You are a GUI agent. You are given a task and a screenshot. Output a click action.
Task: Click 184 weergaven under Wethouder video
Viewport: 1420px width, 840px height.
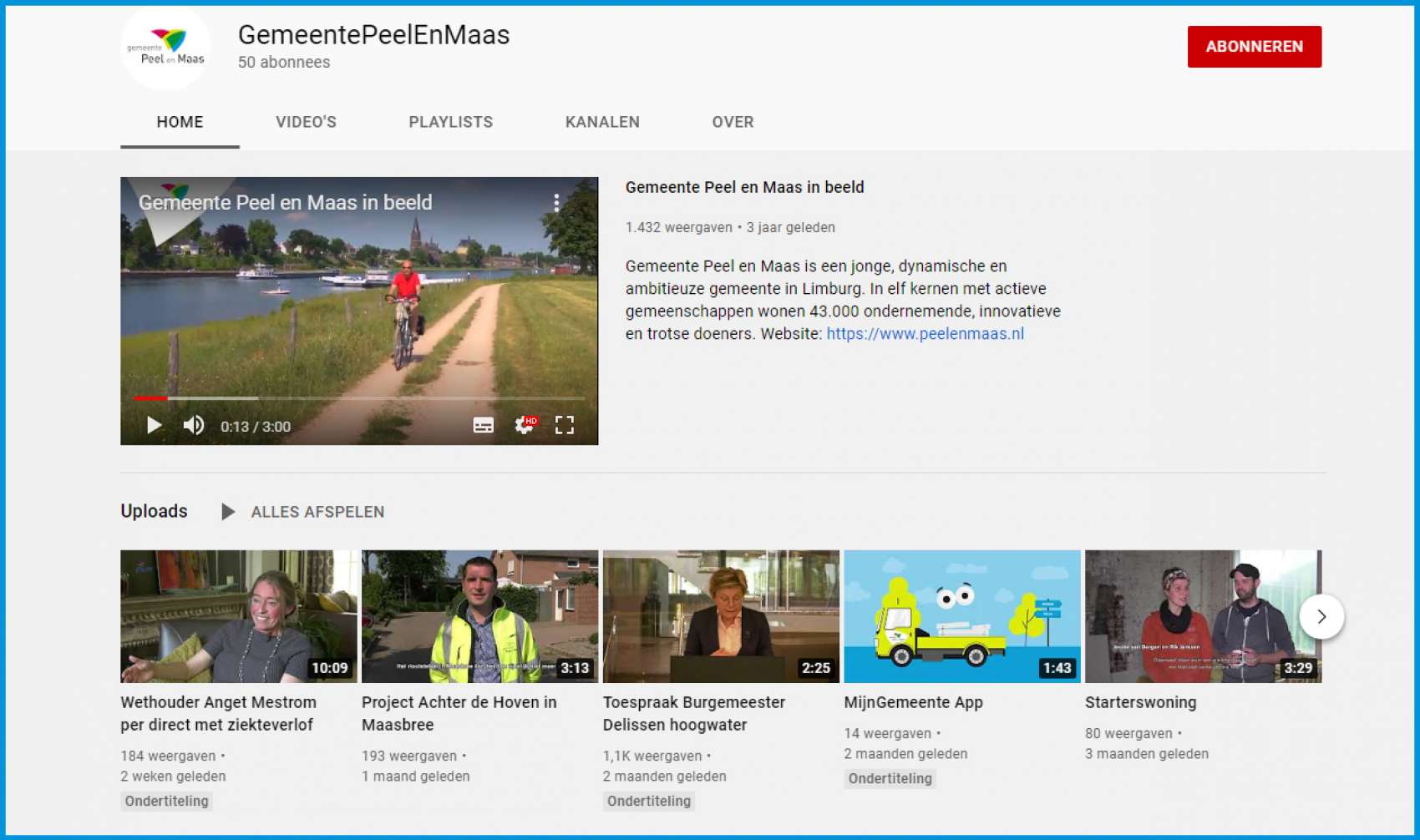coord(168,756)
